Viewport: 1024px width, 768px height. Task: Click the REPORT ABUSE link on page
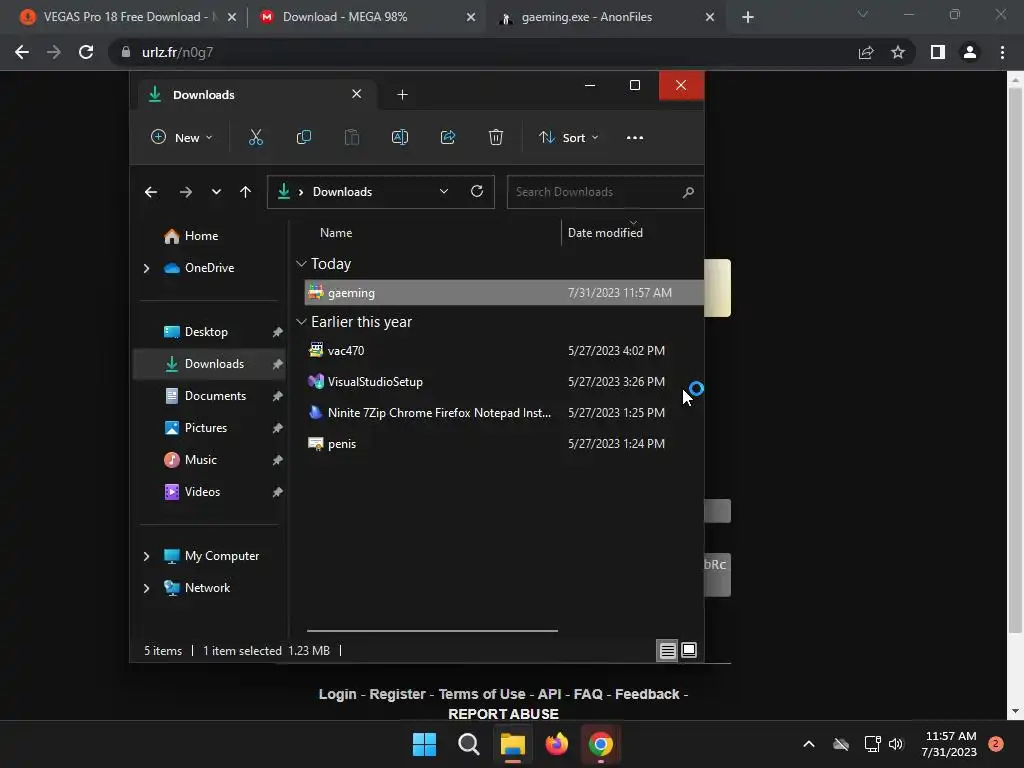pyautogui.click(x=504, y=714)
